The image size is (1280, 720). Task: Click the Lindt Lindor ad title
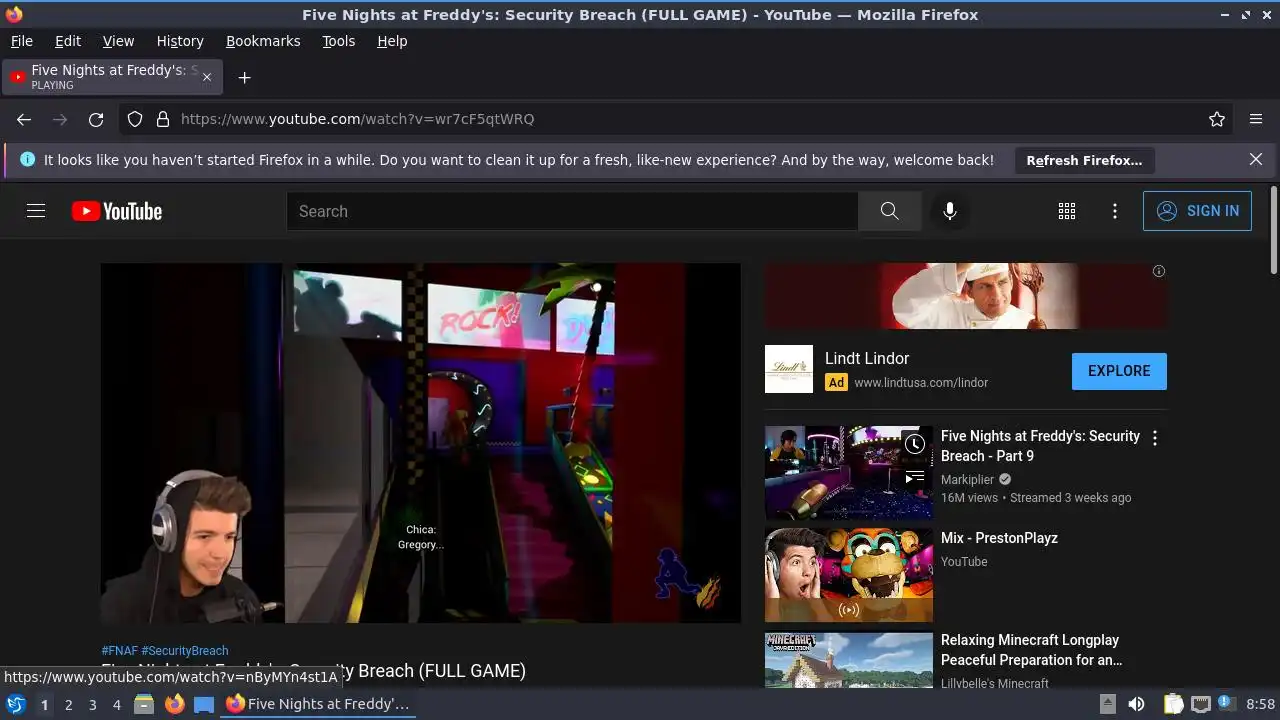point(867,358)
